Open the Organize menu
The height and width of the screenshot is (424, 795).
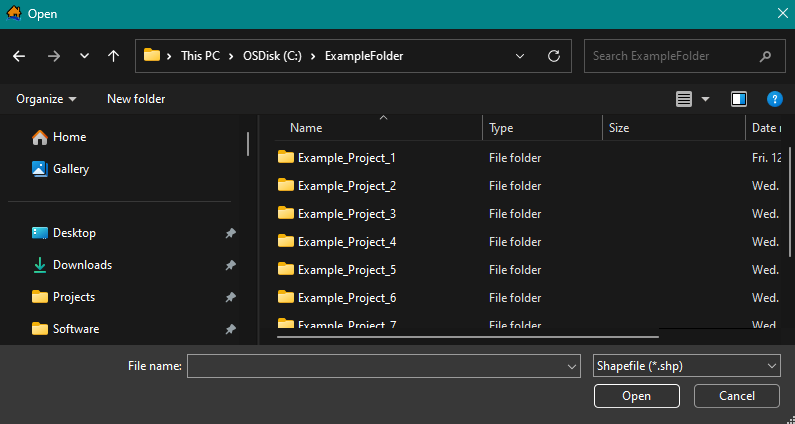pyautogui.click(x=46, y=99)
